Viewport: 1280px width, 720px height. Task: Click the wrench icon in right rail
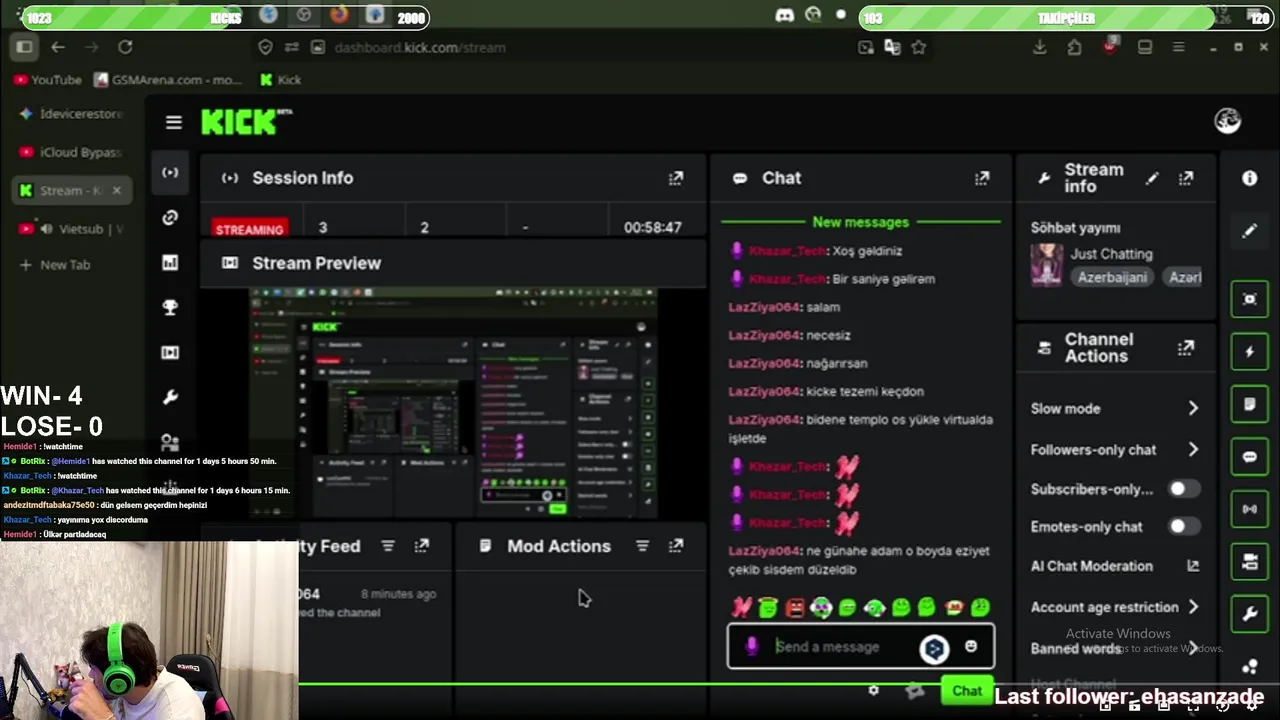point(1250,614)
